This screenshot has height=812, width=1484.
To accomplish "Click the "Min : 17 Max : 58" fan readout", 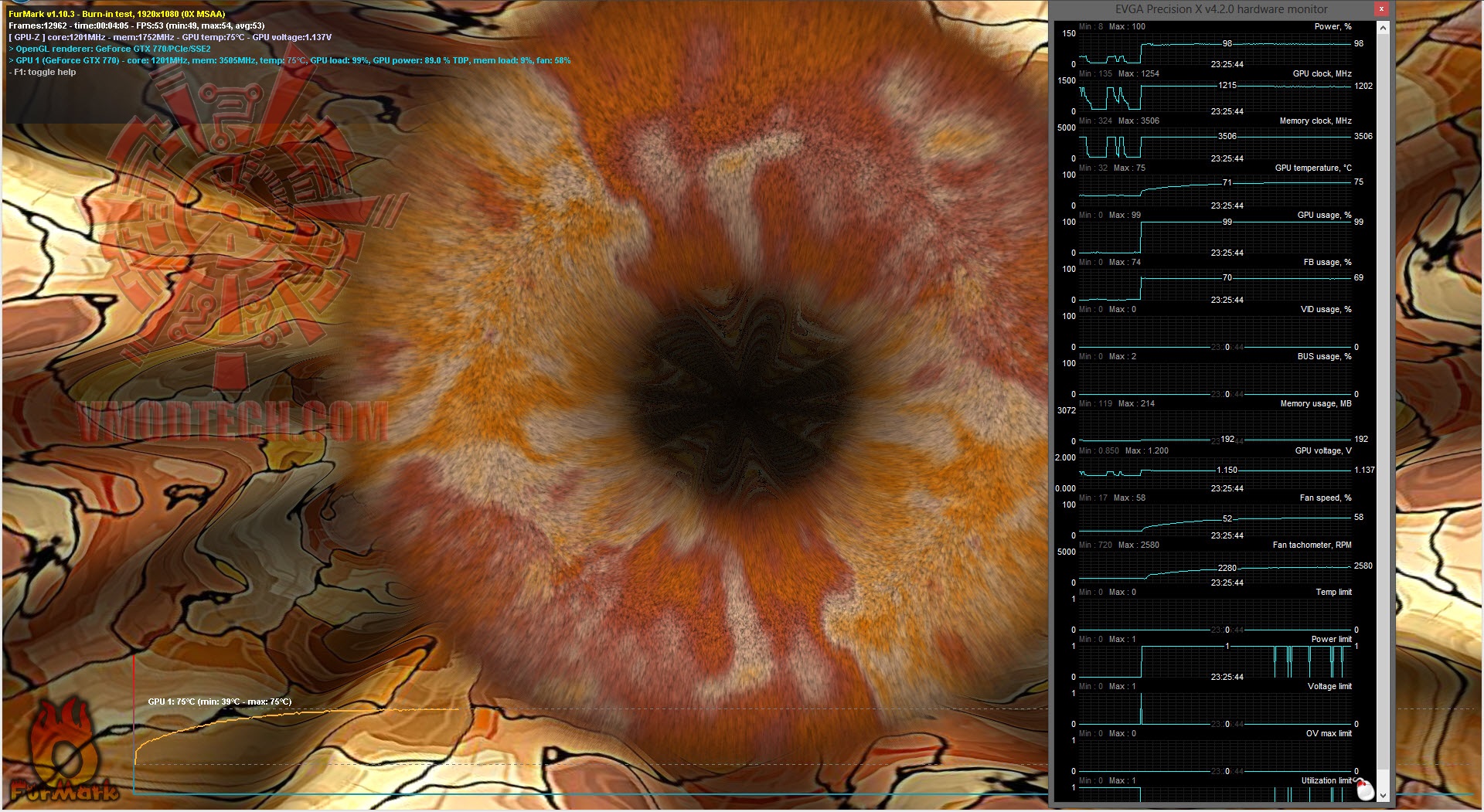I will coord(1112,498).
